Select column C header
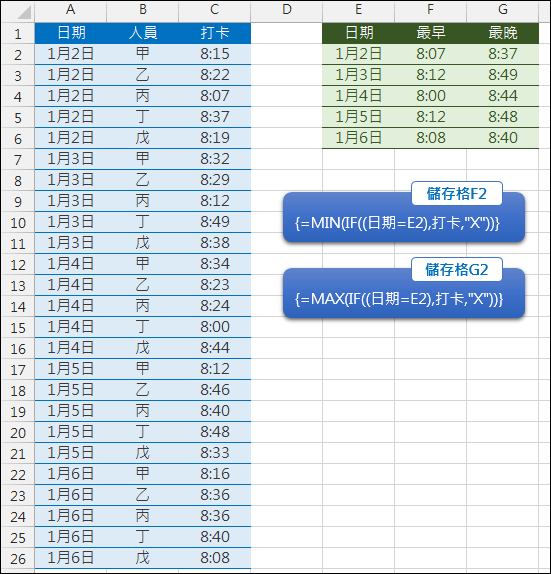Viewport: 551px width, 574px height. 215,11
